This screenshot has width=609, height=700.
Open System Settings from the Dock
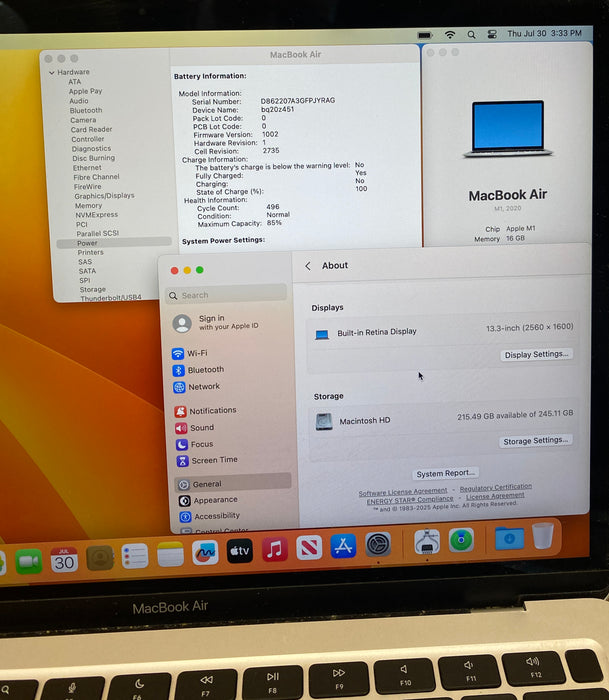click(x=378, y=544)
